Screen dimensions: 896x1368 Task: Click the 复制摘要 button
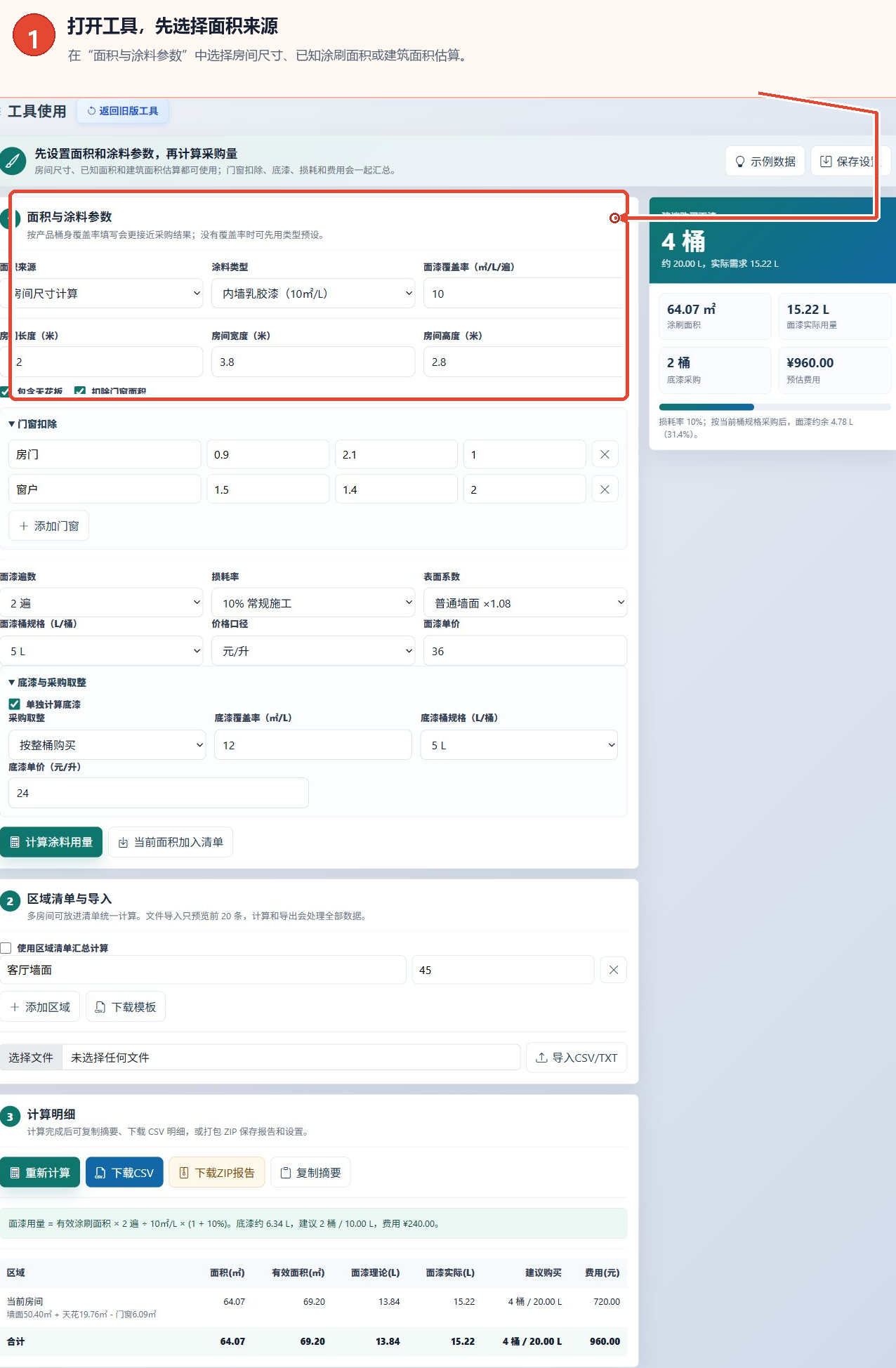point(310,1173)
